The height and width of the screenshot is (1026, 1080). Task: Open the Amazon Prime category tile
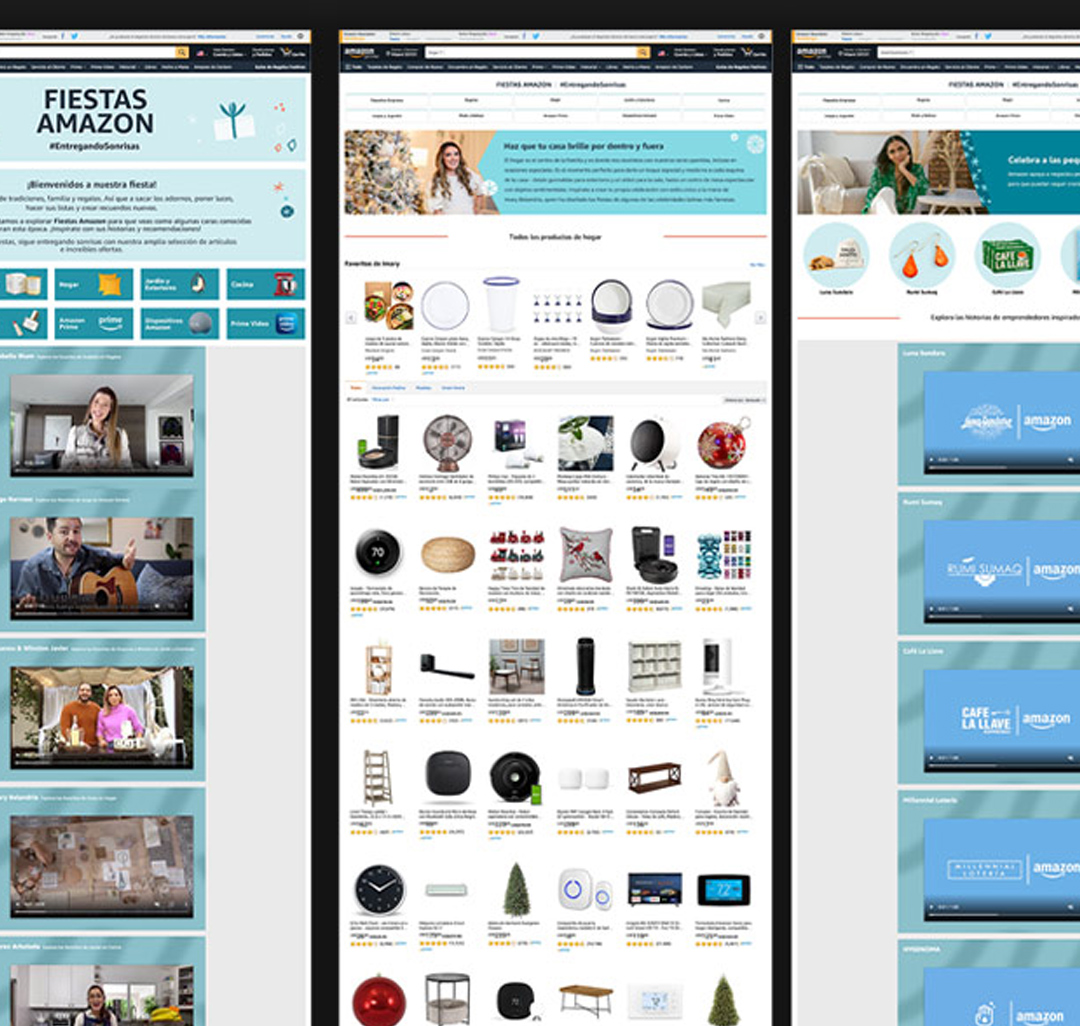point(94,323)
